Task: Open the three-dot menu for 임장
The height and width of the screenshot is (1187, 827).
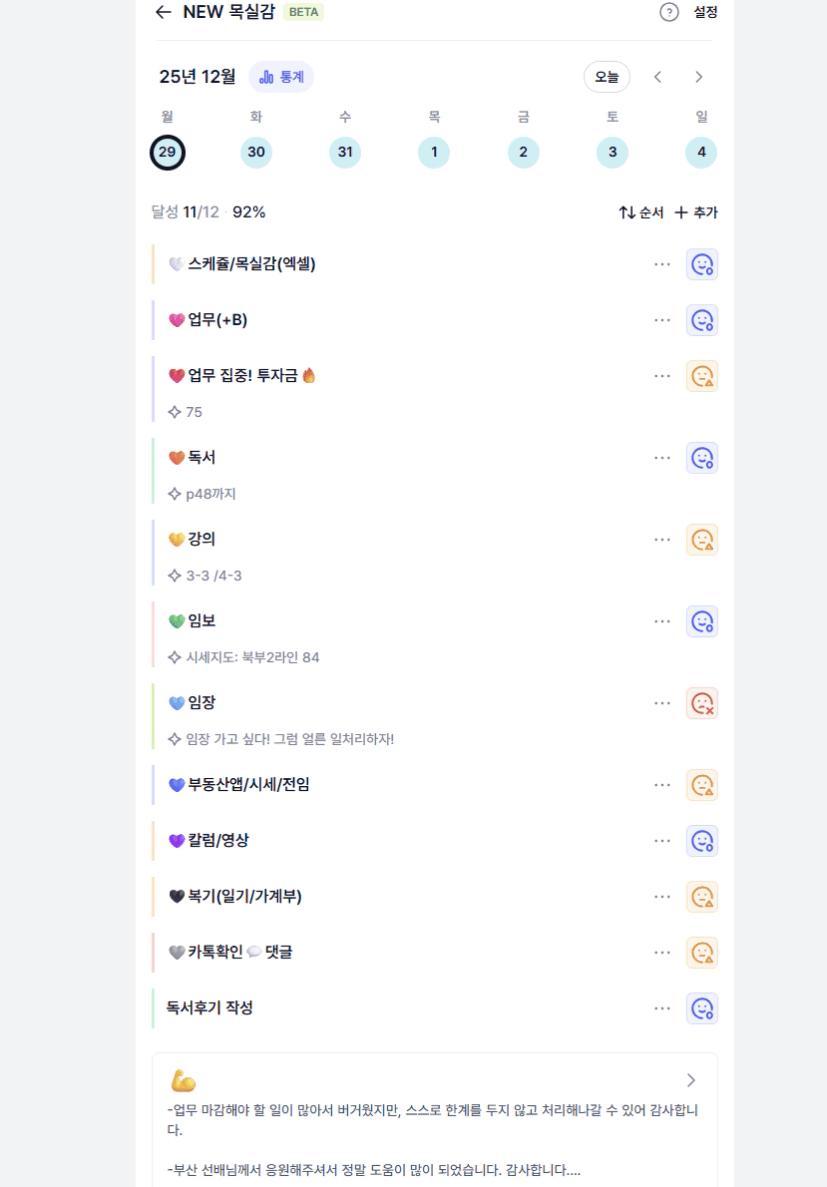Action: click(x=662, y=703)
